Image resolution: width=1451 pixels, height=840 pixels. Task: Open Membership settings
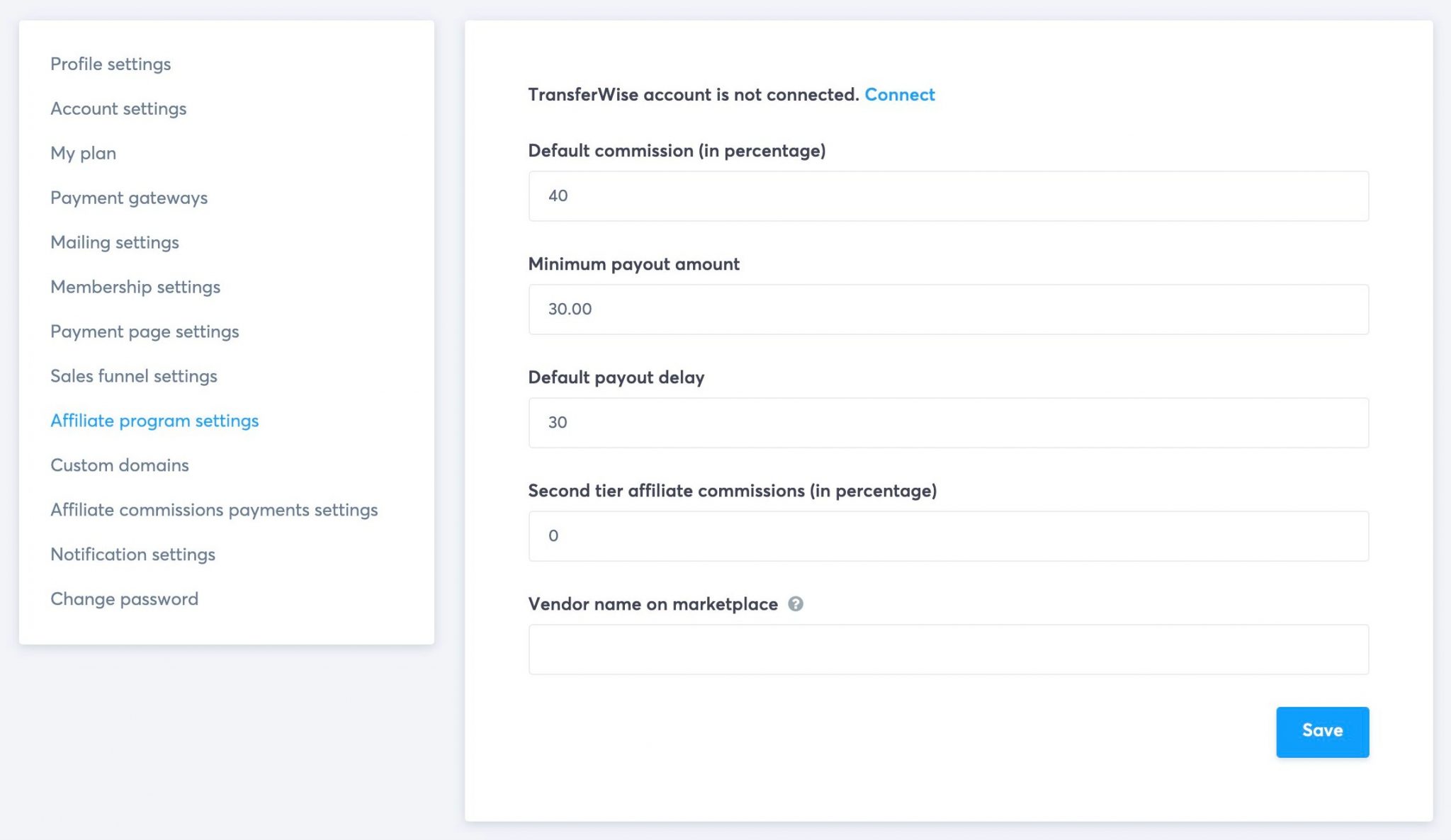tap(135, 287)
